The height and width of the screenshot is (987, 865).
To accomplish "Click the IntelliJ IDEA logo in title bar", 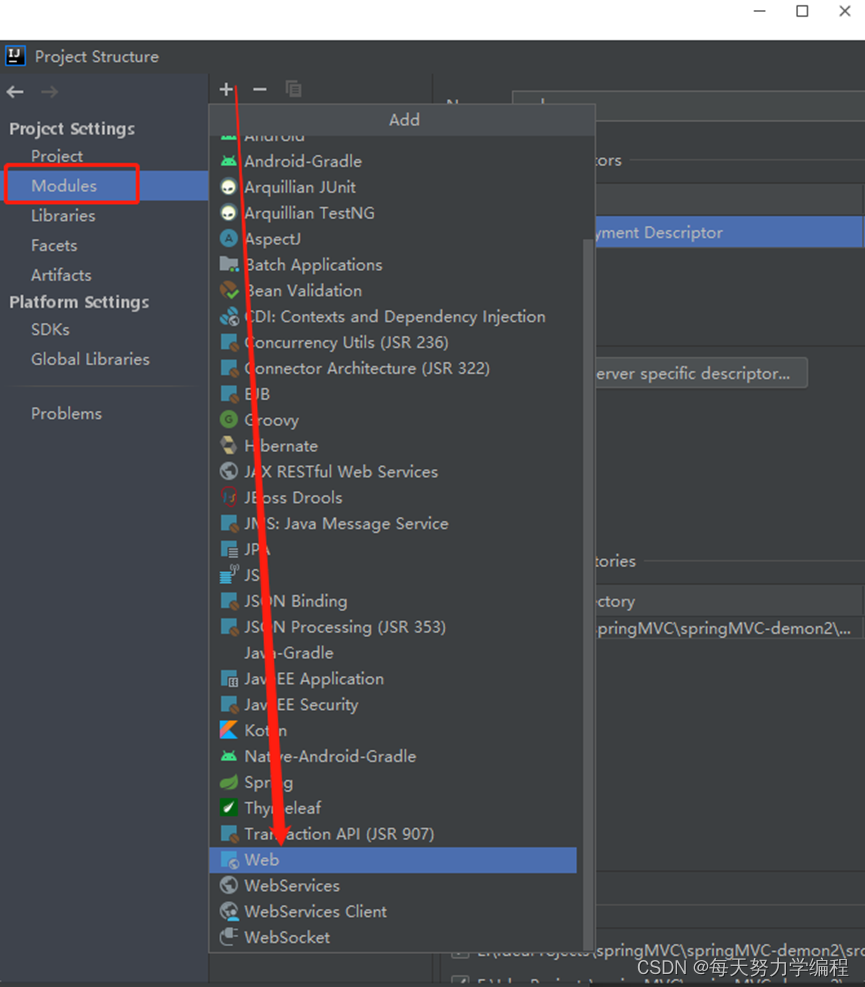I will point(15,55).
